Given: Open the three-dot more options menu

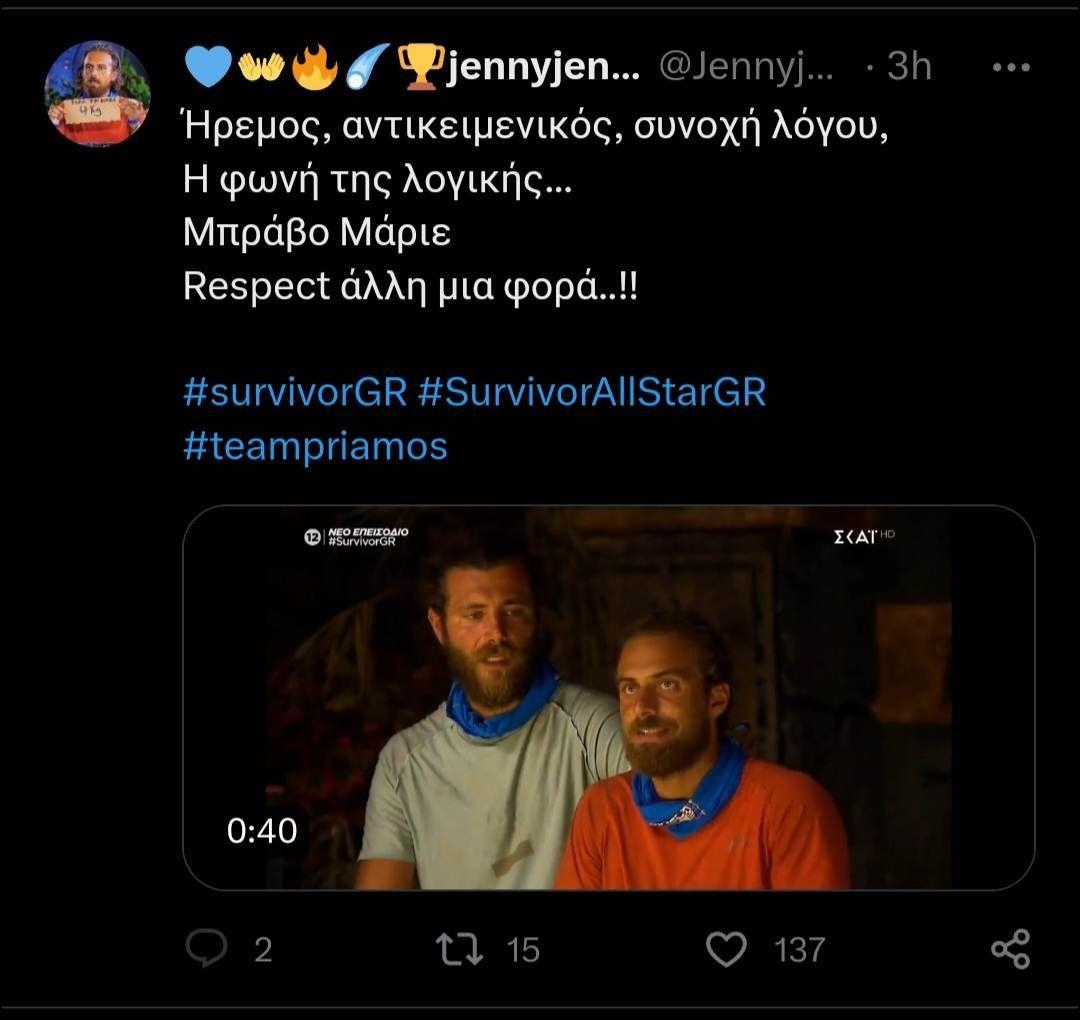Looking at the screenshot, I should pos(1009,68).
